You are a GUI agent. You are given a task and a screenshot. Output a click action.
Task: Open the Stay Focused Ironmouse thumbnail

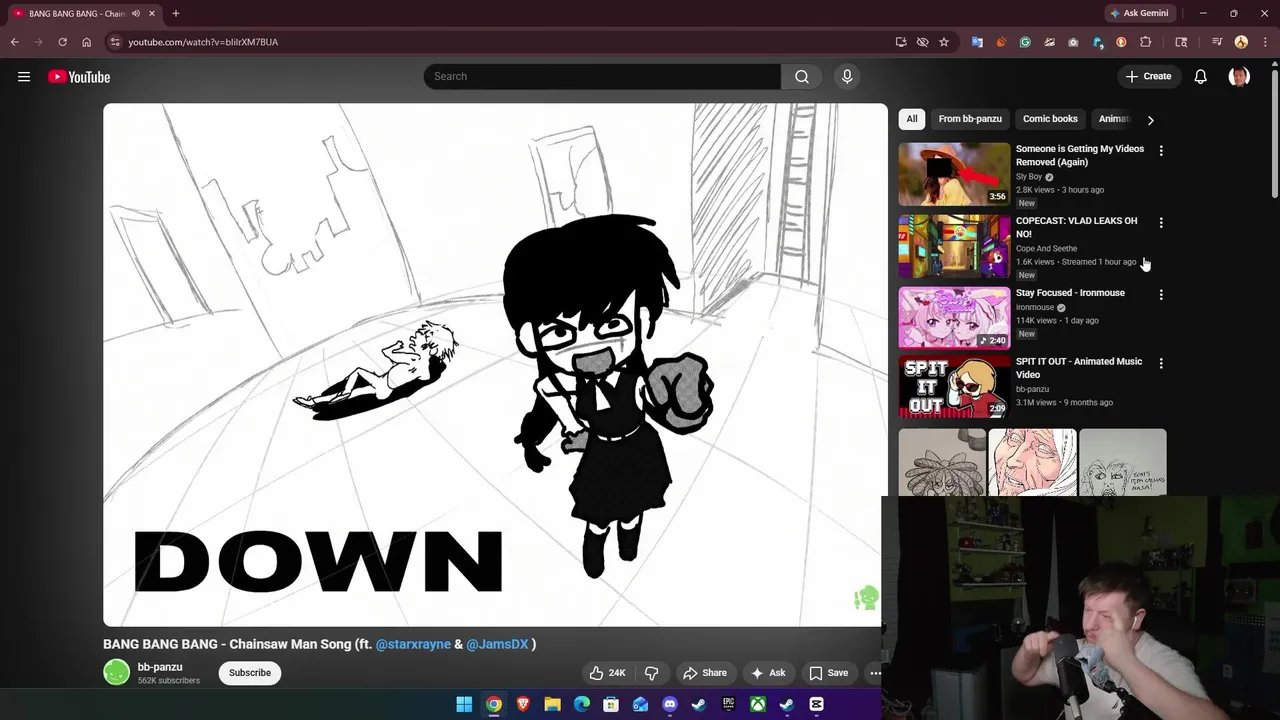click(954, 318)
